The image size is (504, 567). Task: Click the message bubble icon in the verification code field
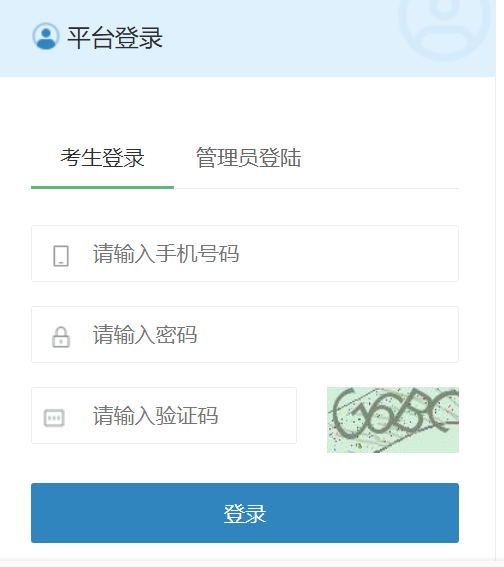(x=54, y=418)
